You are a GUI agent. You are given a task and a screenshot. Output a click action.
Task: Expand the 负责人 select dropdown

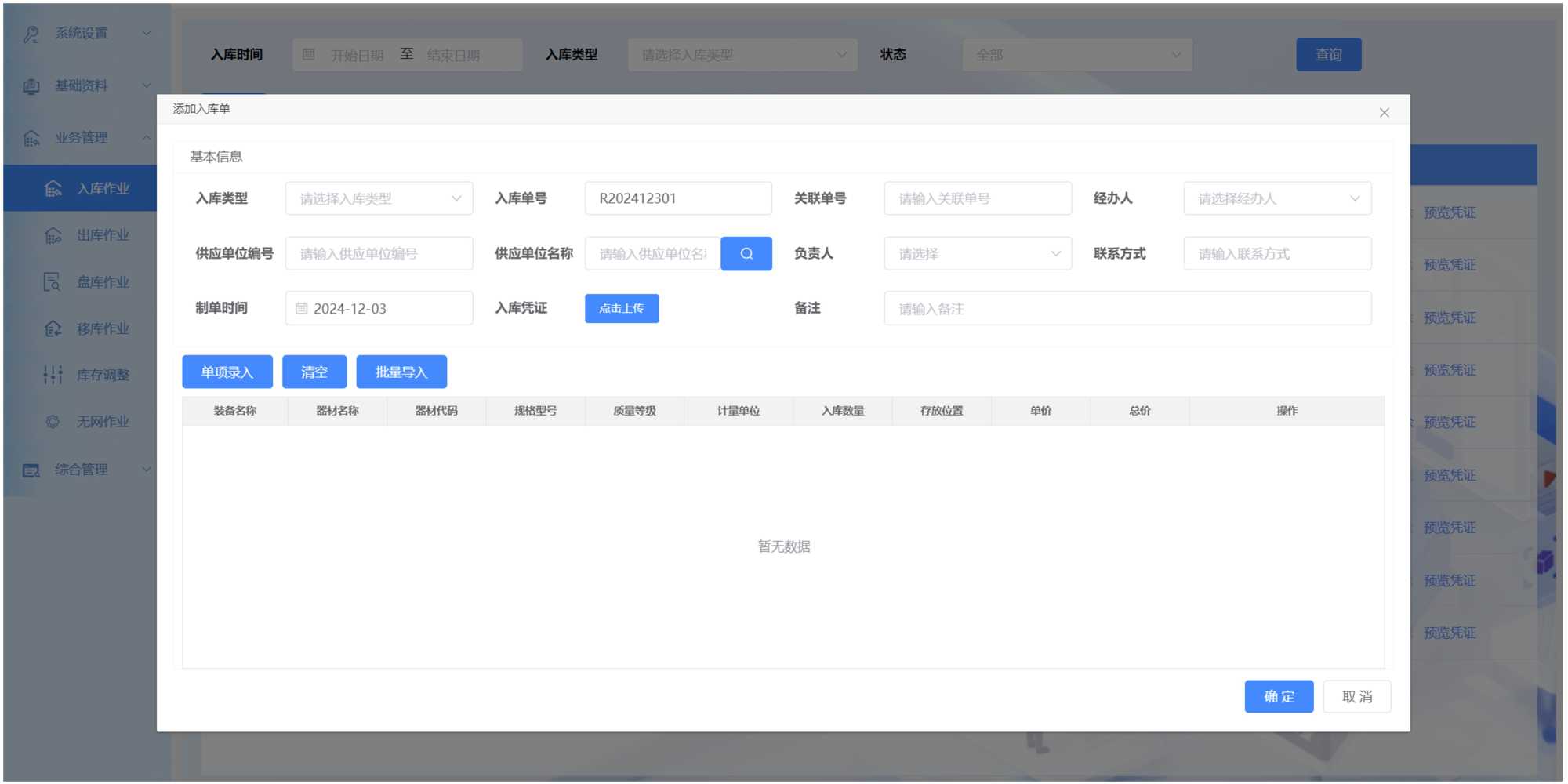pos(977,254)
